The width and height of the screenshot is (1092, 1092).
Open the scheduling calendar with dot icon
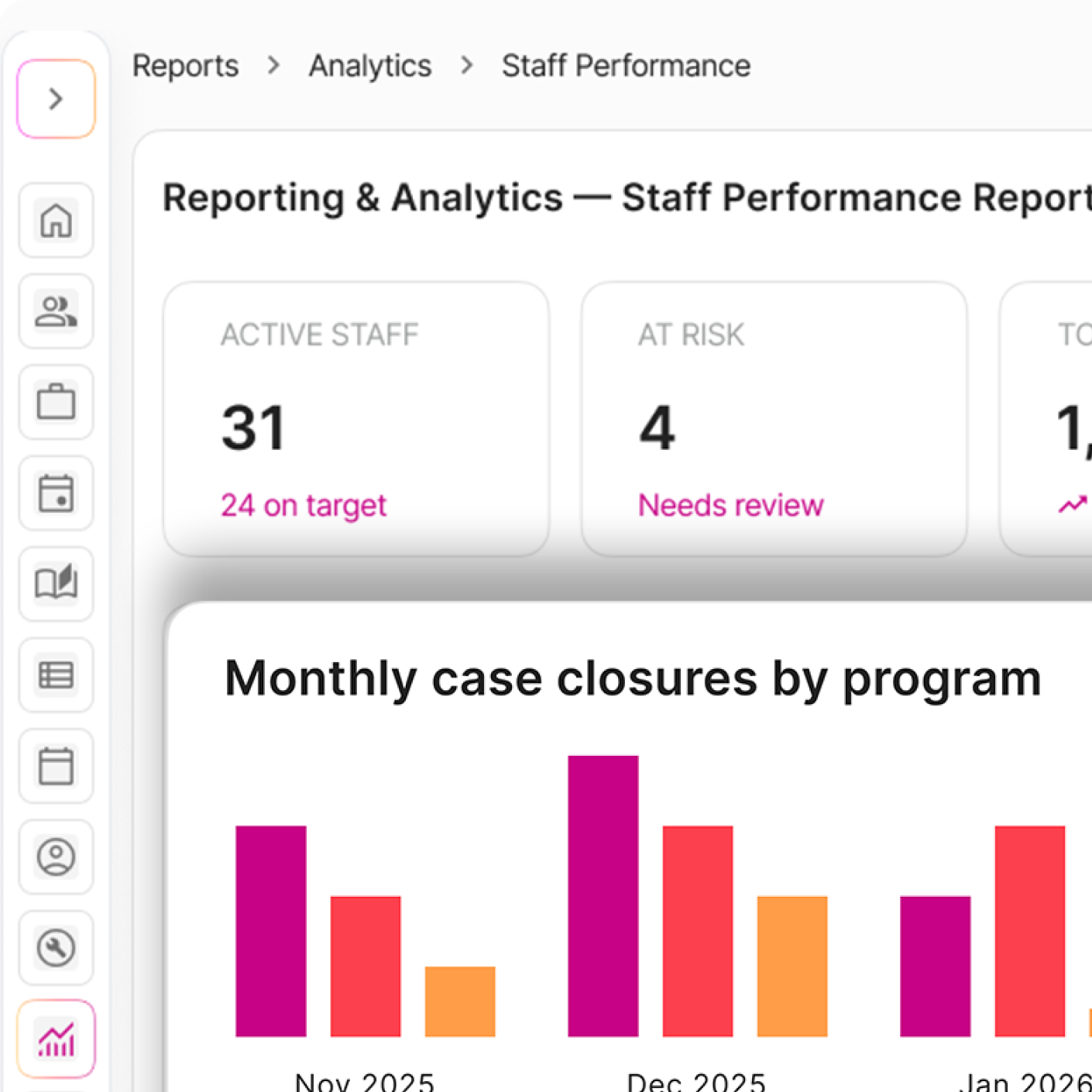[x=55, y=495]
